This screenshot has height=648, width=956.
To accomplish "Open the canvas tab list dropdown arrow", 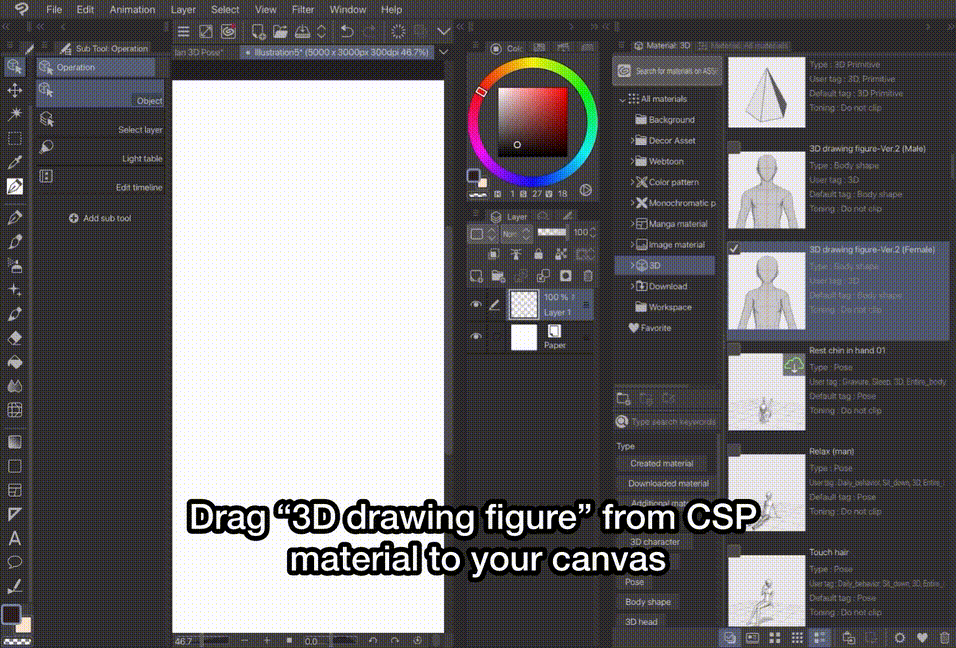I will pyautogui.click(x=444, y=52).
